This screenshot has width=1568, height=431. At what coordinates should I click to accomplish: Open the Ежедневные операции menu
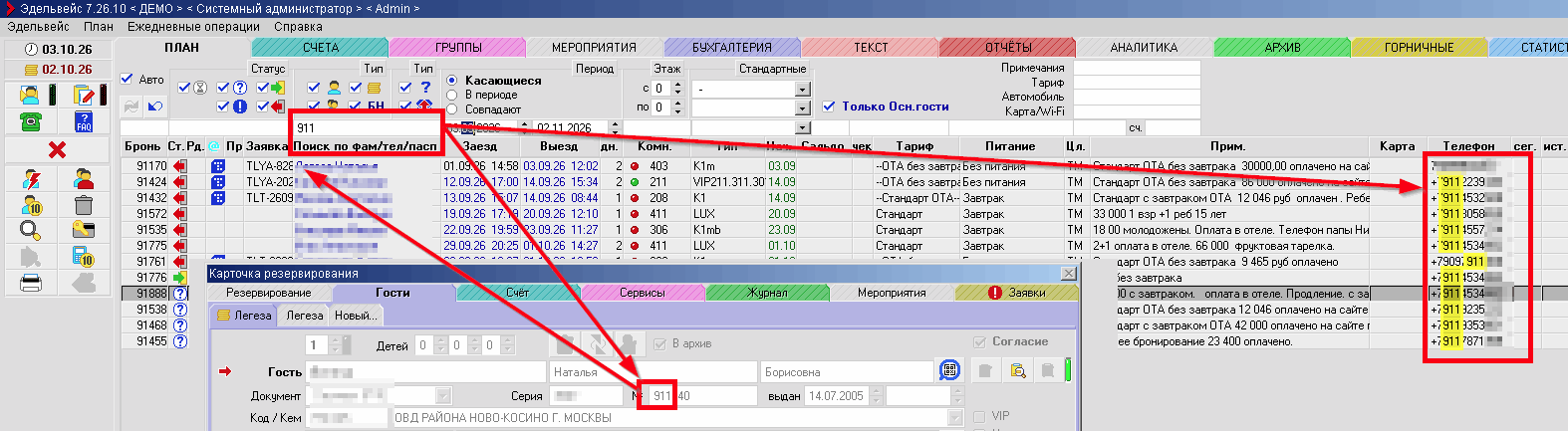(193, 27)
